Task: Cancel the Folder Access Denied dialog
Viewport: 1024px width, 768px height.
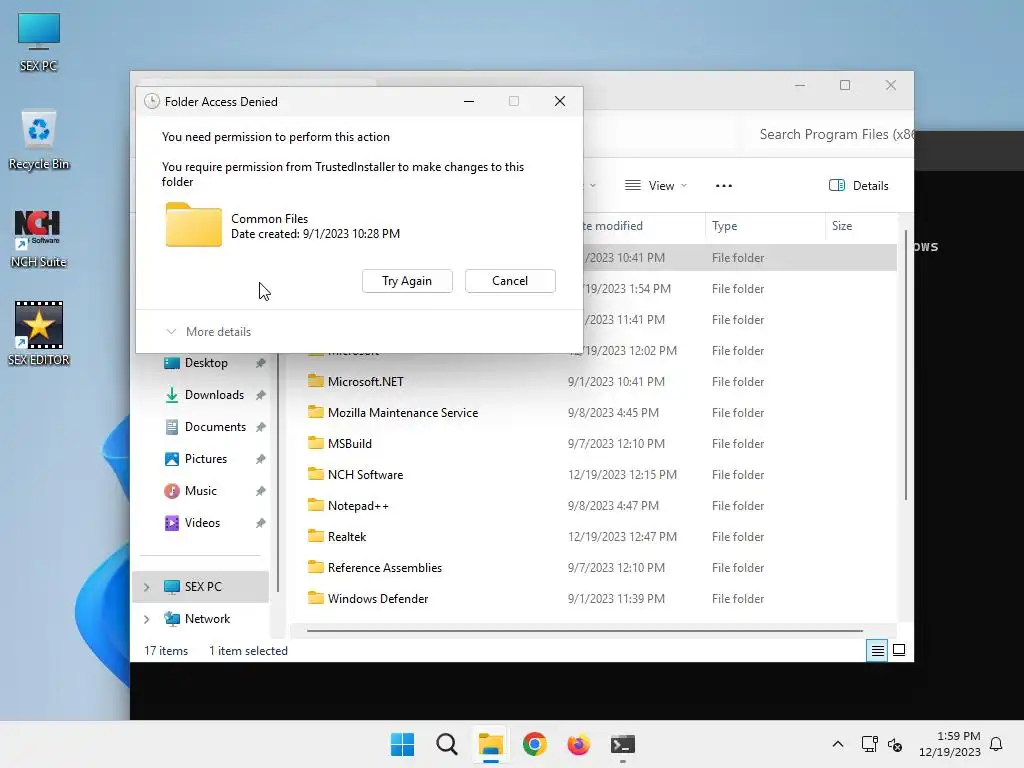Action: tap(510, 281)
